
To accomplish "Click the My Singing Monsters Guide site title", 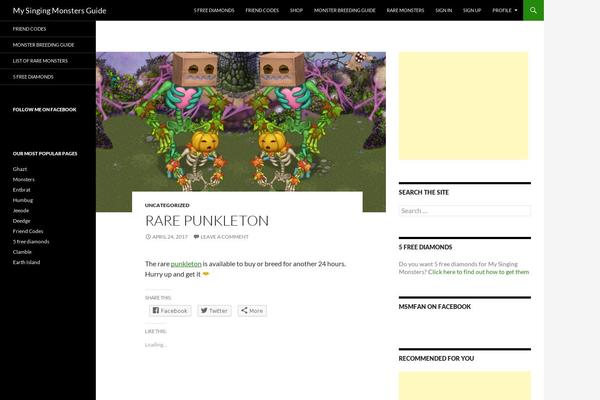I will click(59, 11).
